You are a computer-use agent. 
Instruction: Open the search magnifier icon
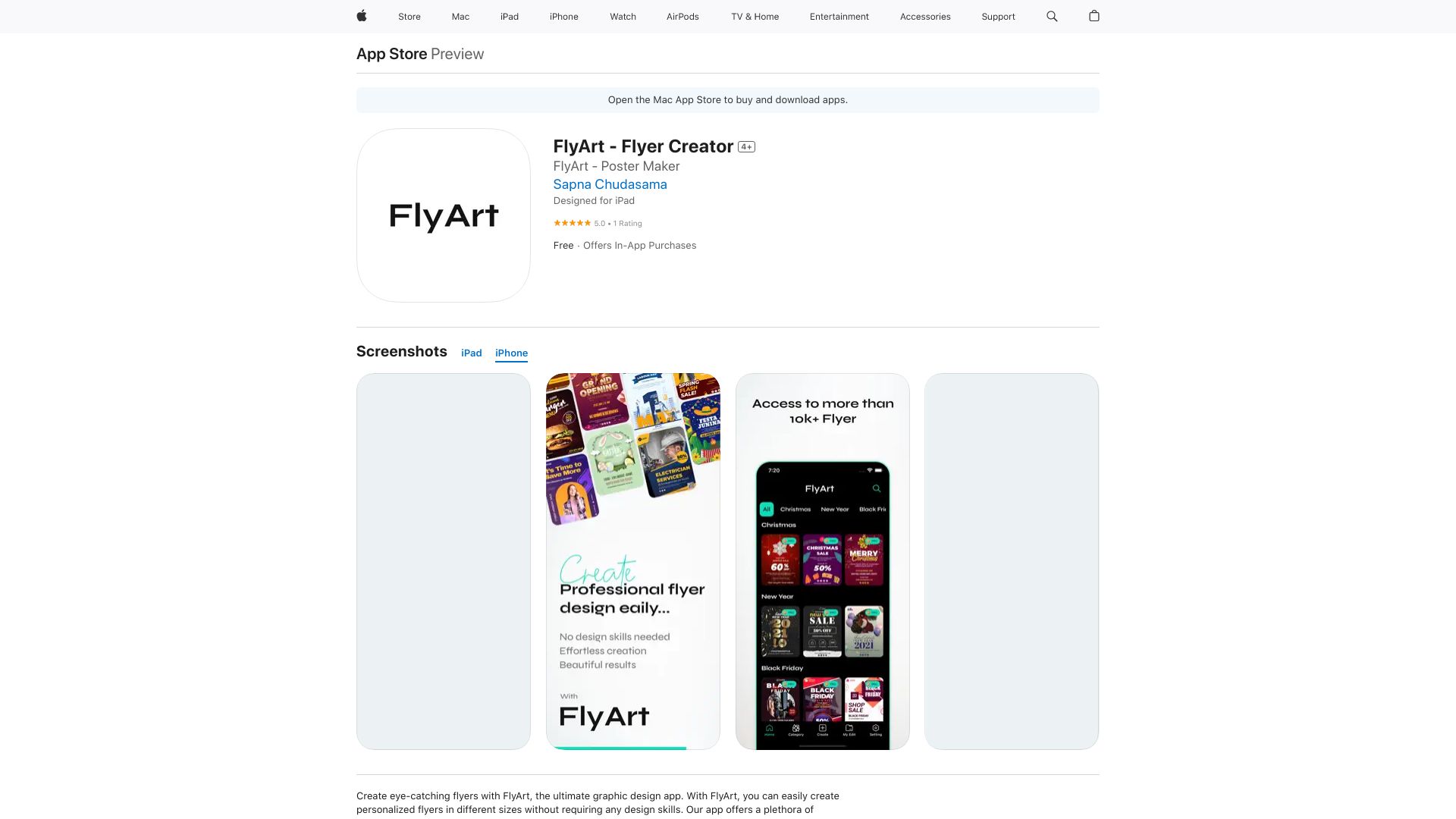[1052, 16]
